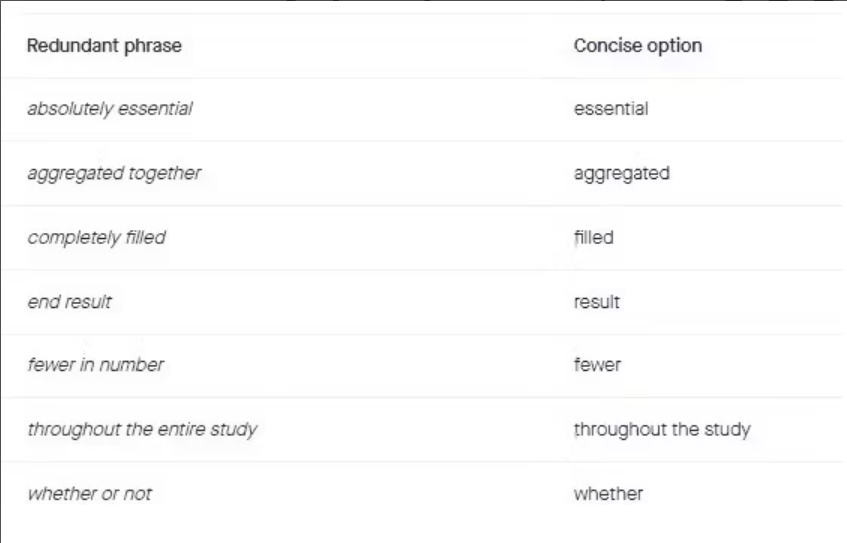Click the 'result' concise option text
This screenshot has height=543, width=847.
[597, 301]
